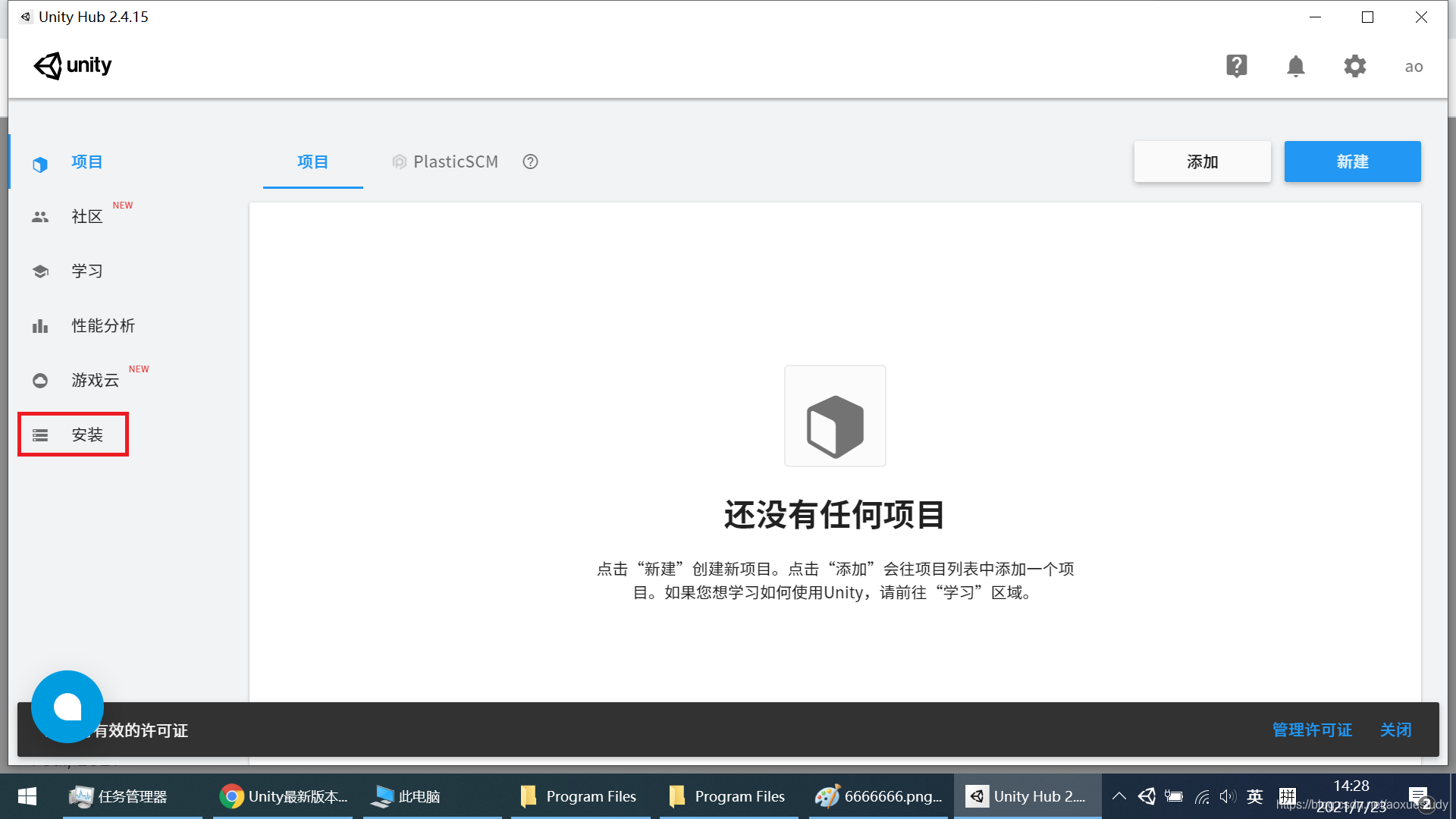Screen dimensions: 1456x819
Task: Click the 管理许可证 link
Action: click(x=1312, y=730)
